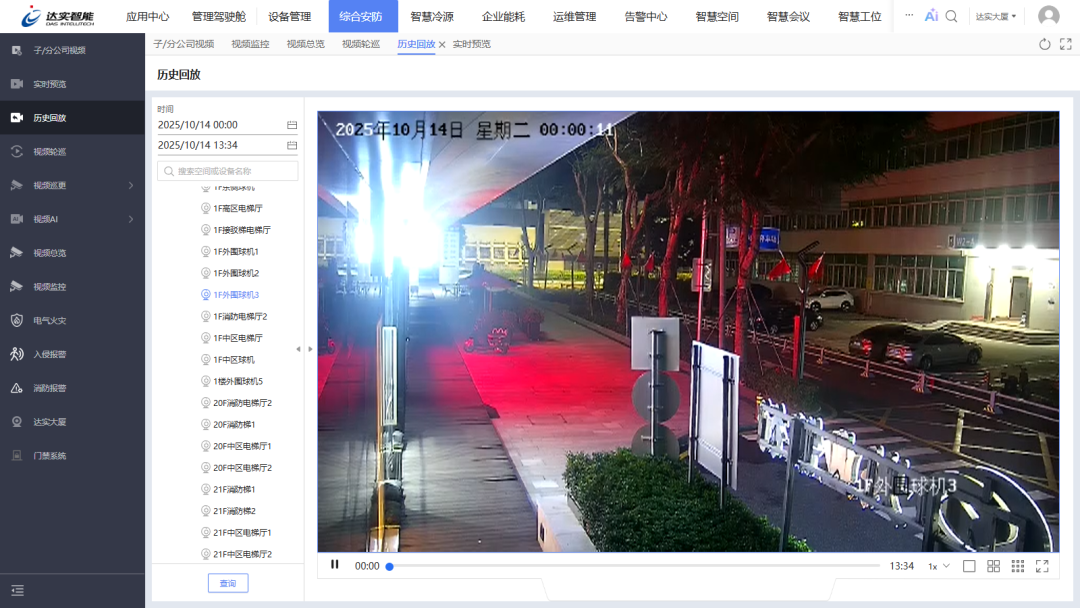Open the AI search icon in top bar

pos(931,16)
